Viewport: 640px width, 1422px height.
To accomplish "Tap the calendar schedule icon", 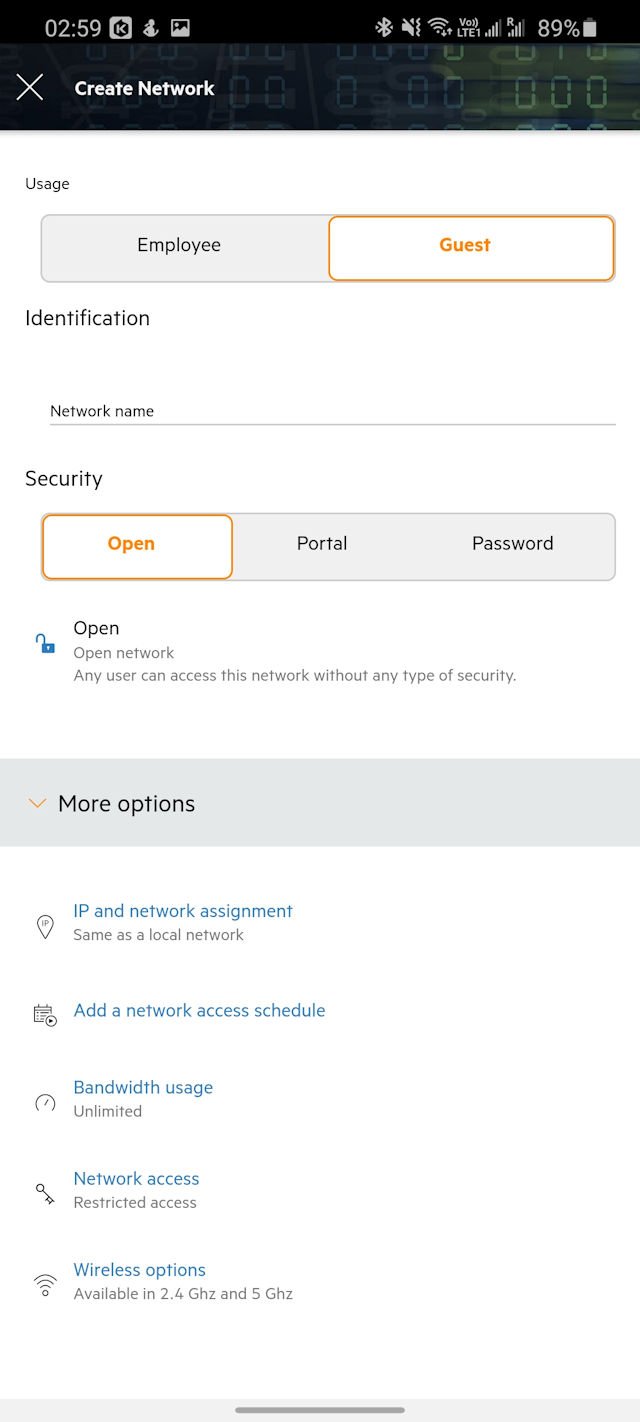I will coord(45,1015).
